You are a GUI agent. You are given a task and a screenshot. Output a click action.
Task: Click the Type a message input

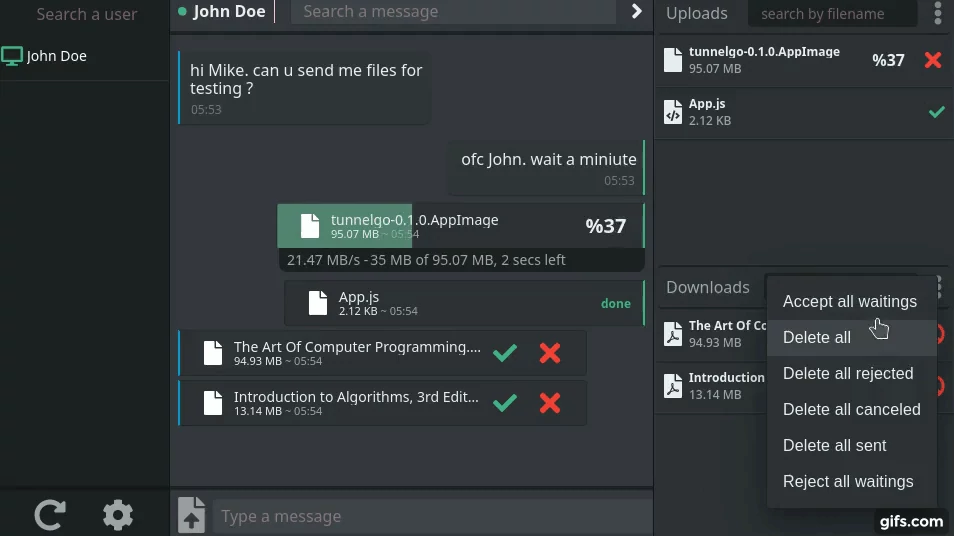pyautogui.click(x=432, y=517)
